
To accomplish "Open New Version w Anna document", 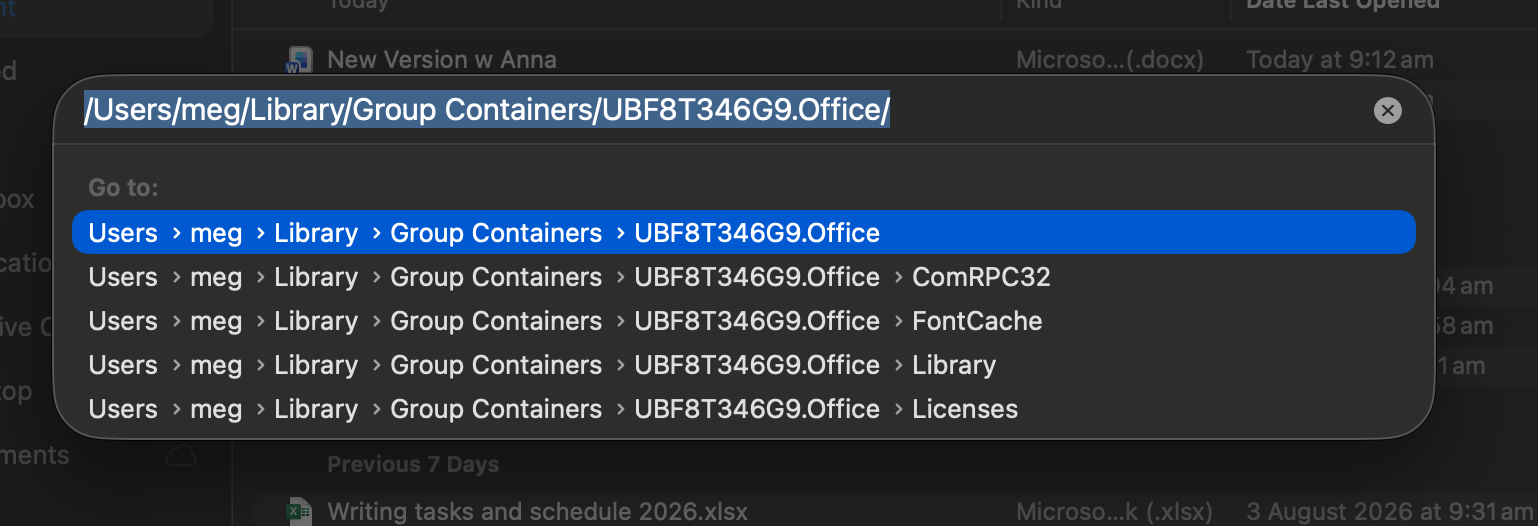I will tap(442, 60).
